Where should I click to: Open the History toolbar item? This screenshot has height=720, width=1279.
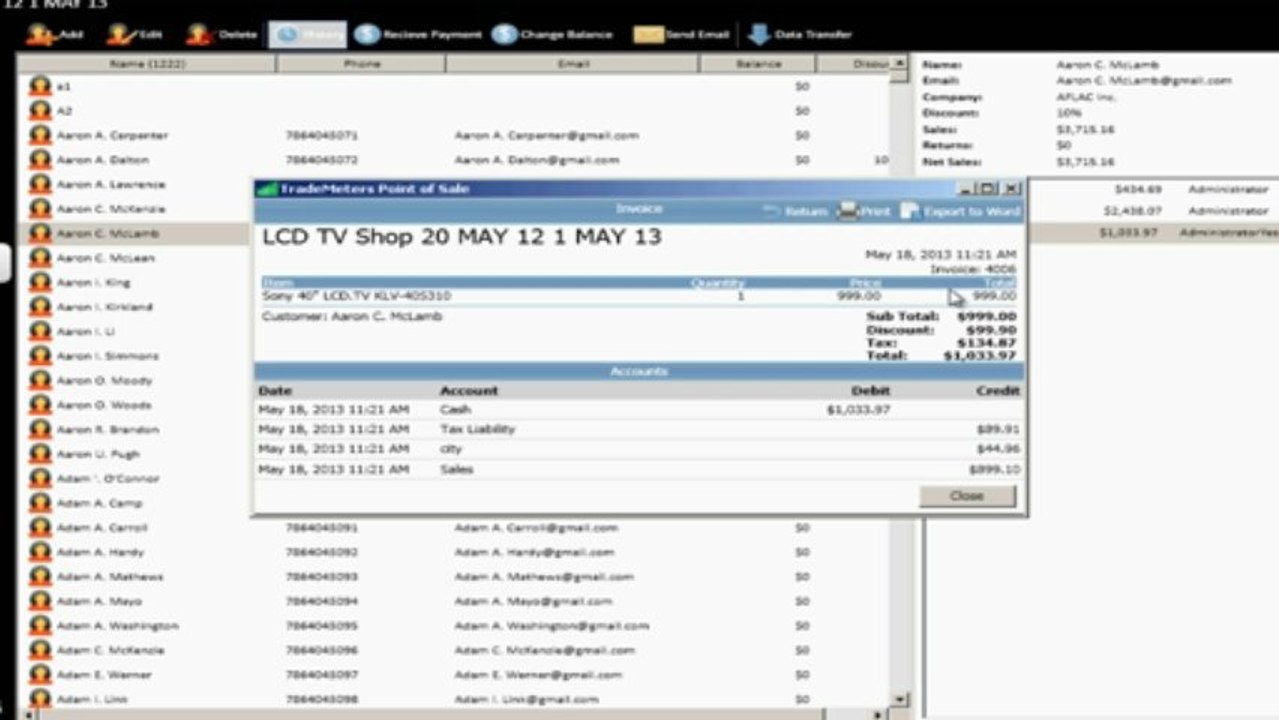point(308,34)
